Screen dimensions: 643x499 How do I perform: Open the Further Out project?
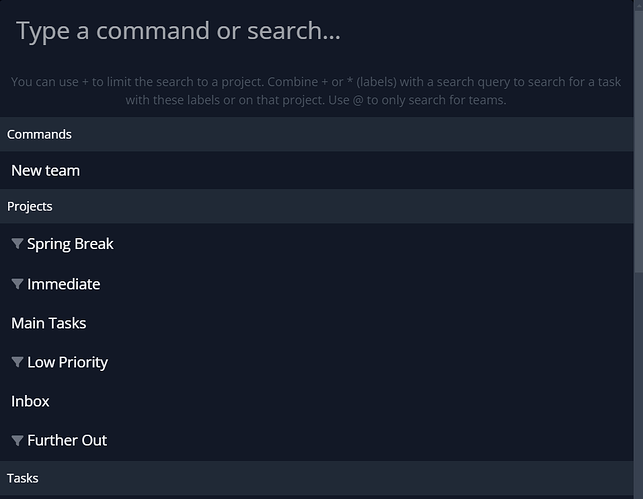pyautogui.click(x=67, y=440)
